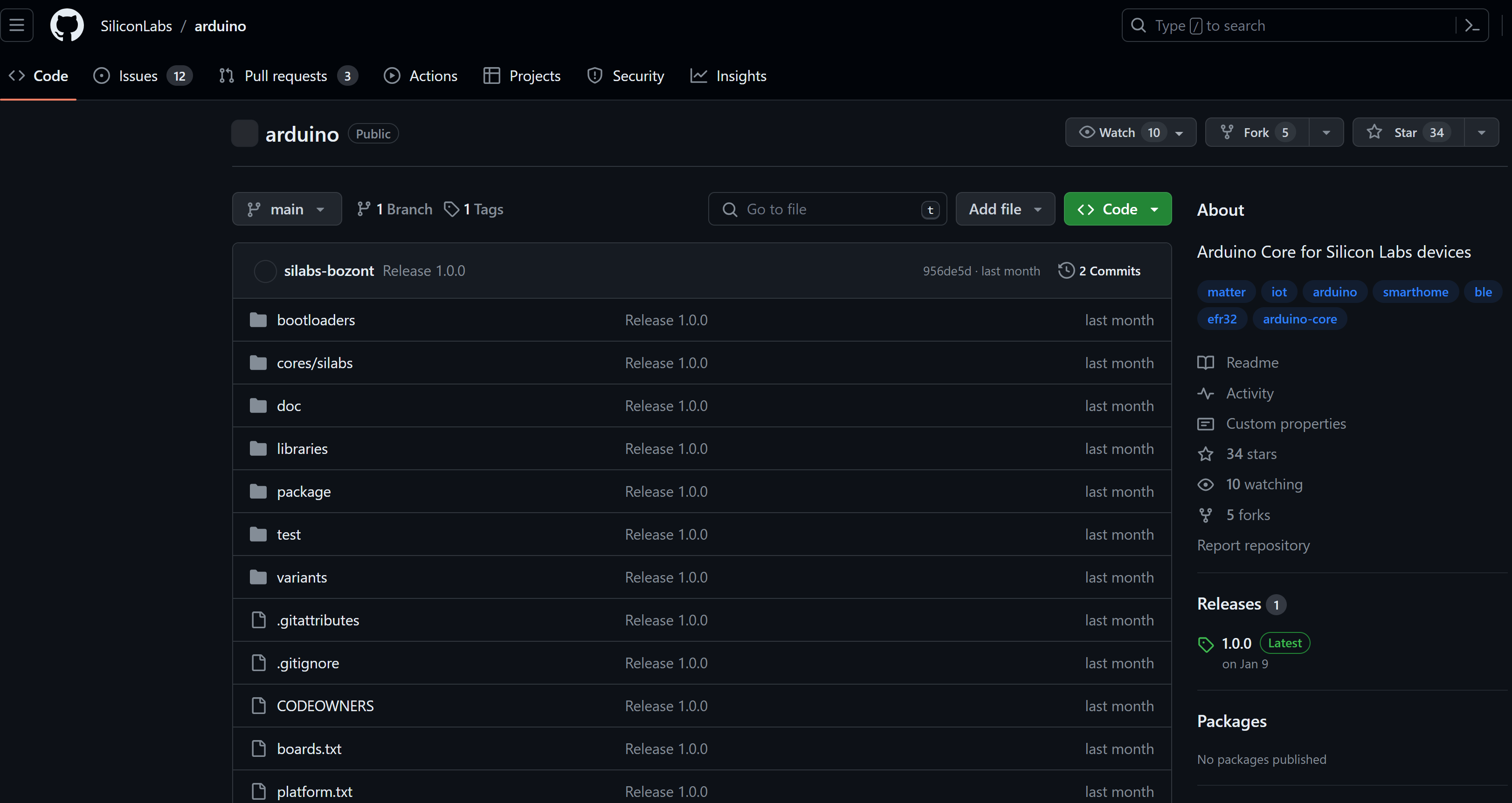Viewport: 1512px width, 803px height.
Task: Open the Issues tab
Action: [x=143, y=75]
